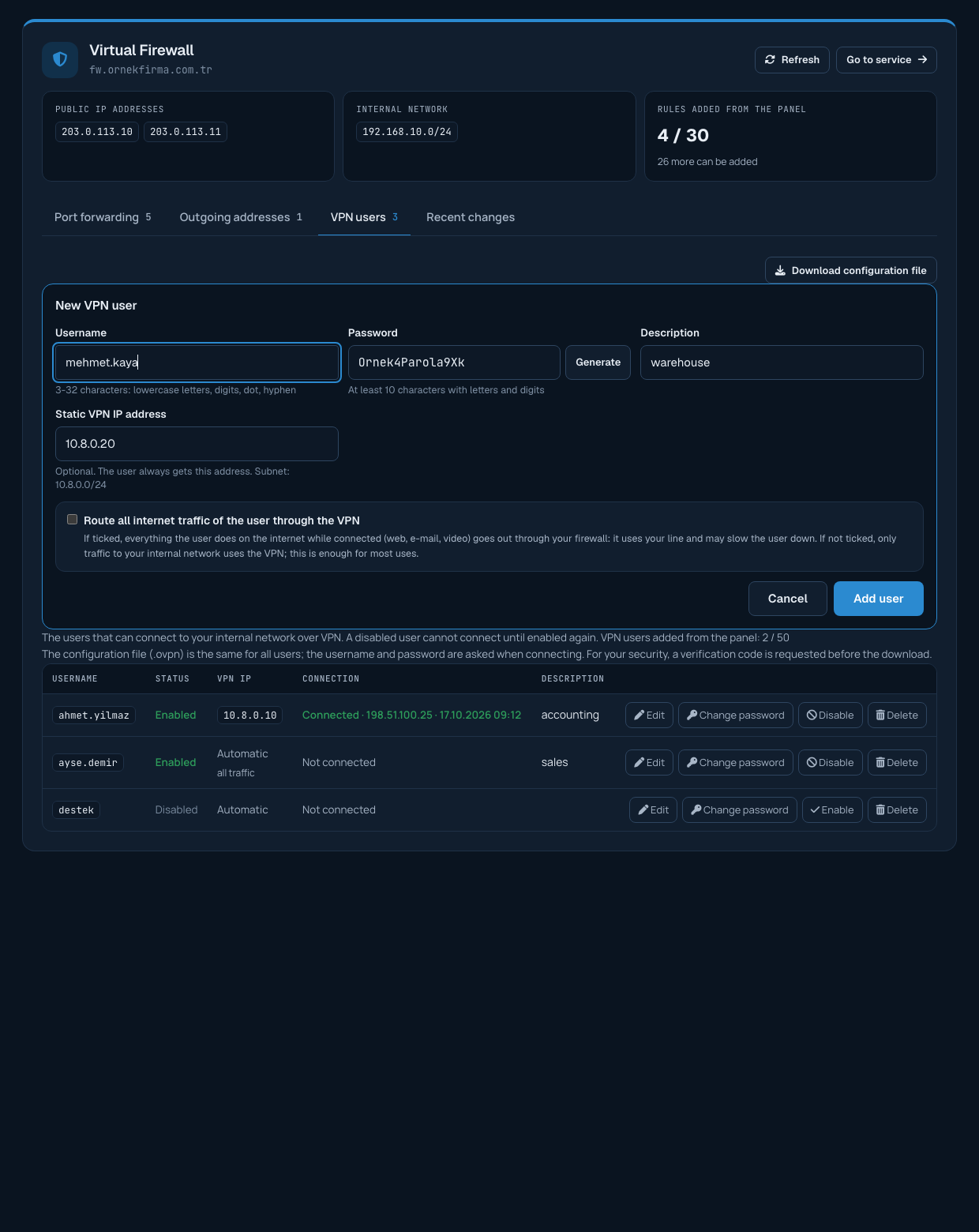Click the VPN IP column header
The width and height of the screenshot is (979, 1232).
click(x=234, y=679)
